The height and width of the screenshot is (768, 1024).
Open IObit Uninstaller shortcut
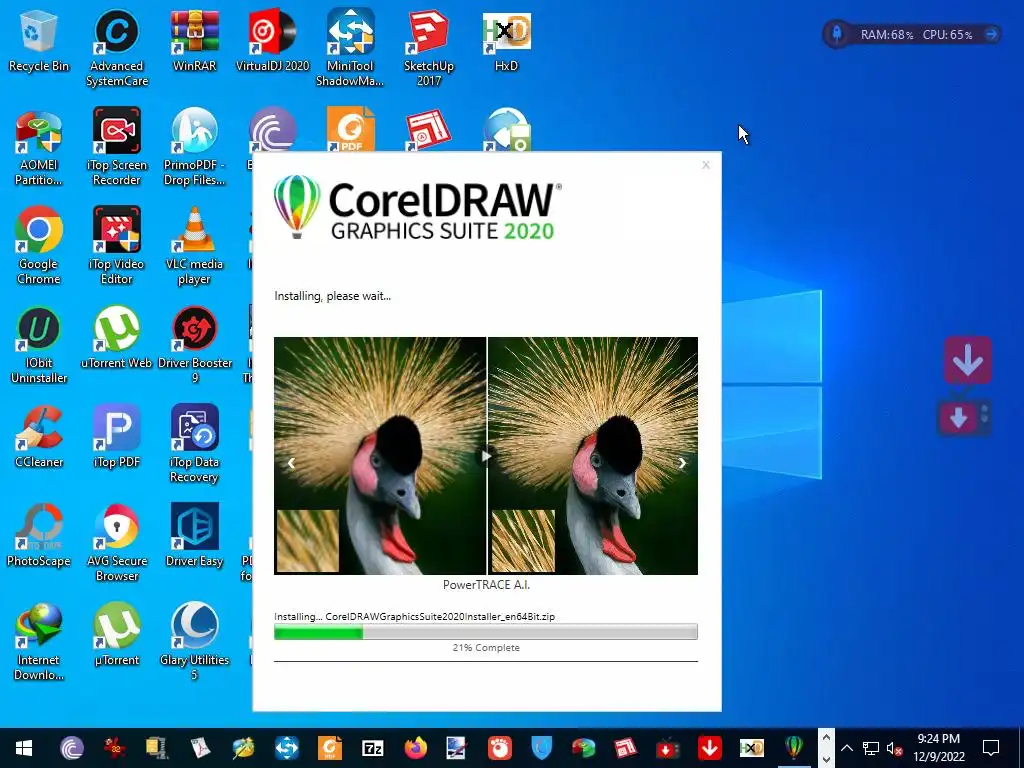39,346
